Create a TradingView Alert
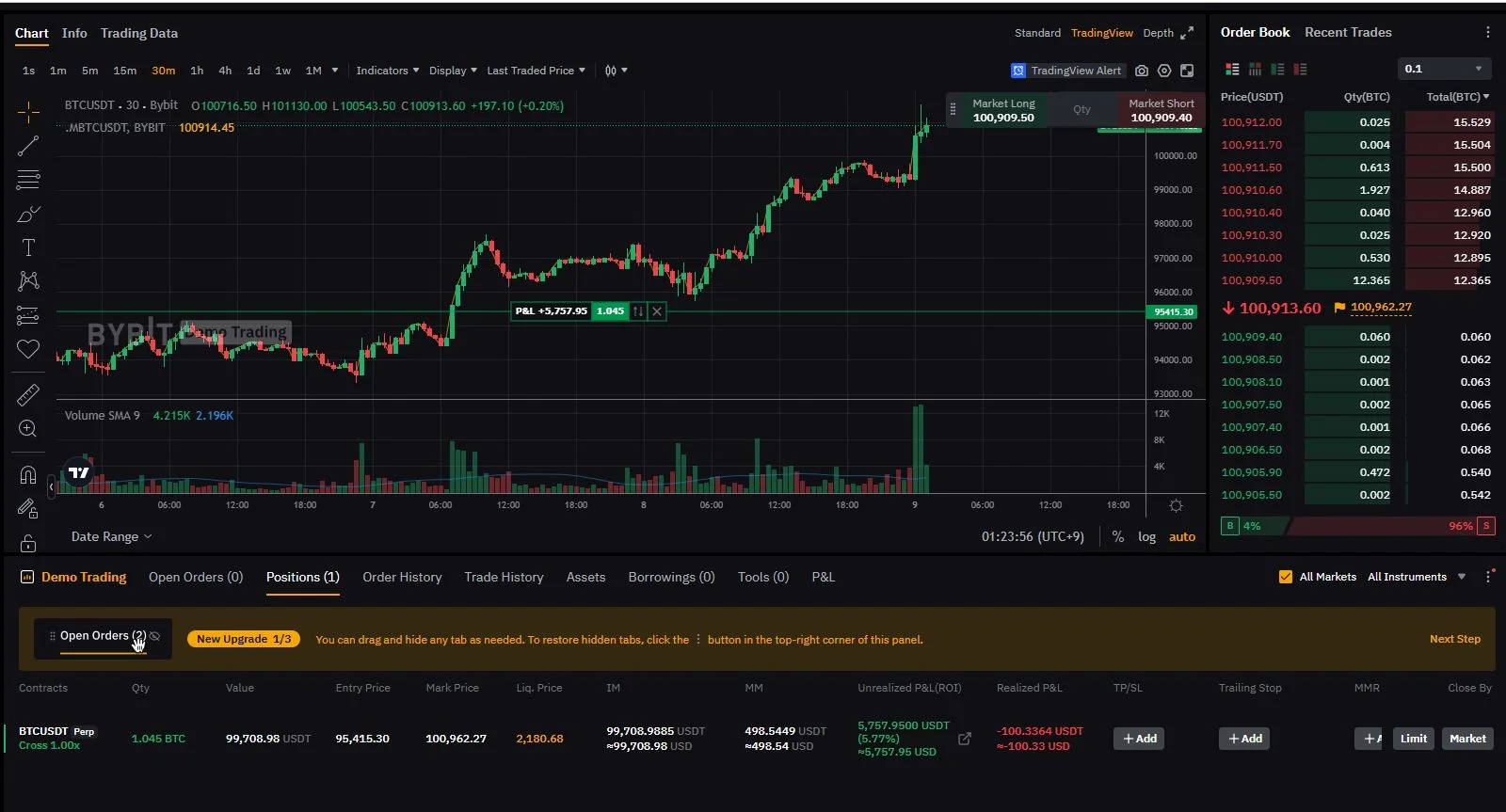 point(1066,71)
